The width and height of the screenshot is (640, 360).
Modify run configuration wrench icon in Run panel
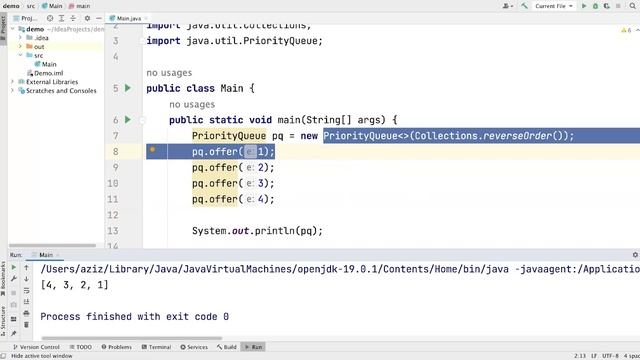tap(13, 279)
